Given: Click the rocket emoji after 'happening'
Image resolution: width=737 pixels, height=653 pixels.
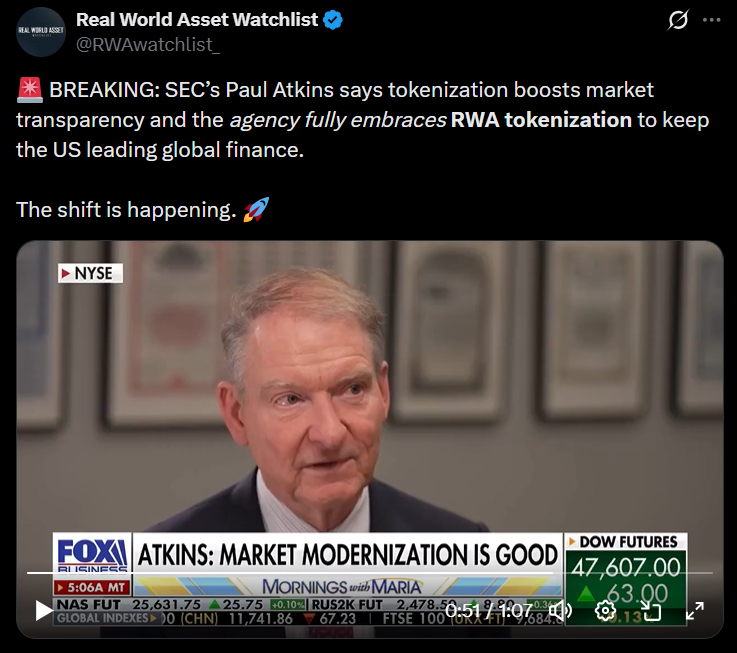Looking at the screenshot, I should [x=256, y=209].
